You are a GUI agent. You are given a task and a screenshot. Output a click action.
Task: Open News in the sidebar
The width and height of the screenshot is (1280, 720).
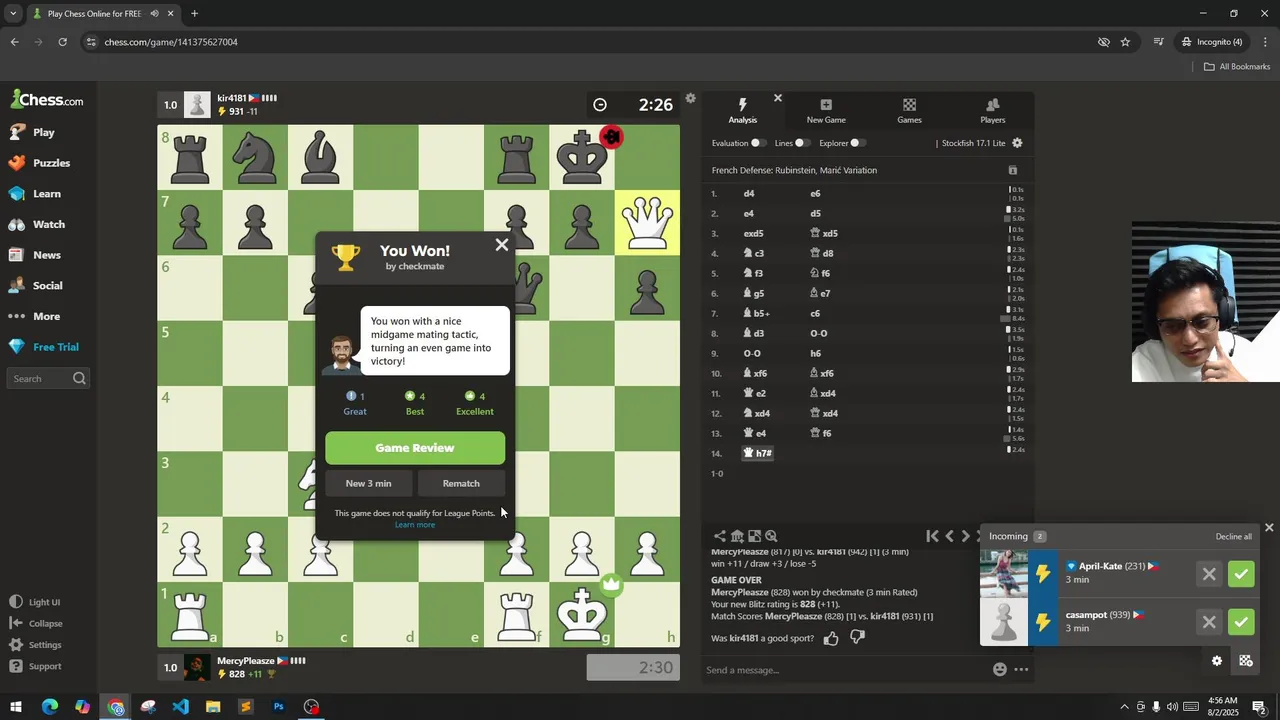pos(46,255)
